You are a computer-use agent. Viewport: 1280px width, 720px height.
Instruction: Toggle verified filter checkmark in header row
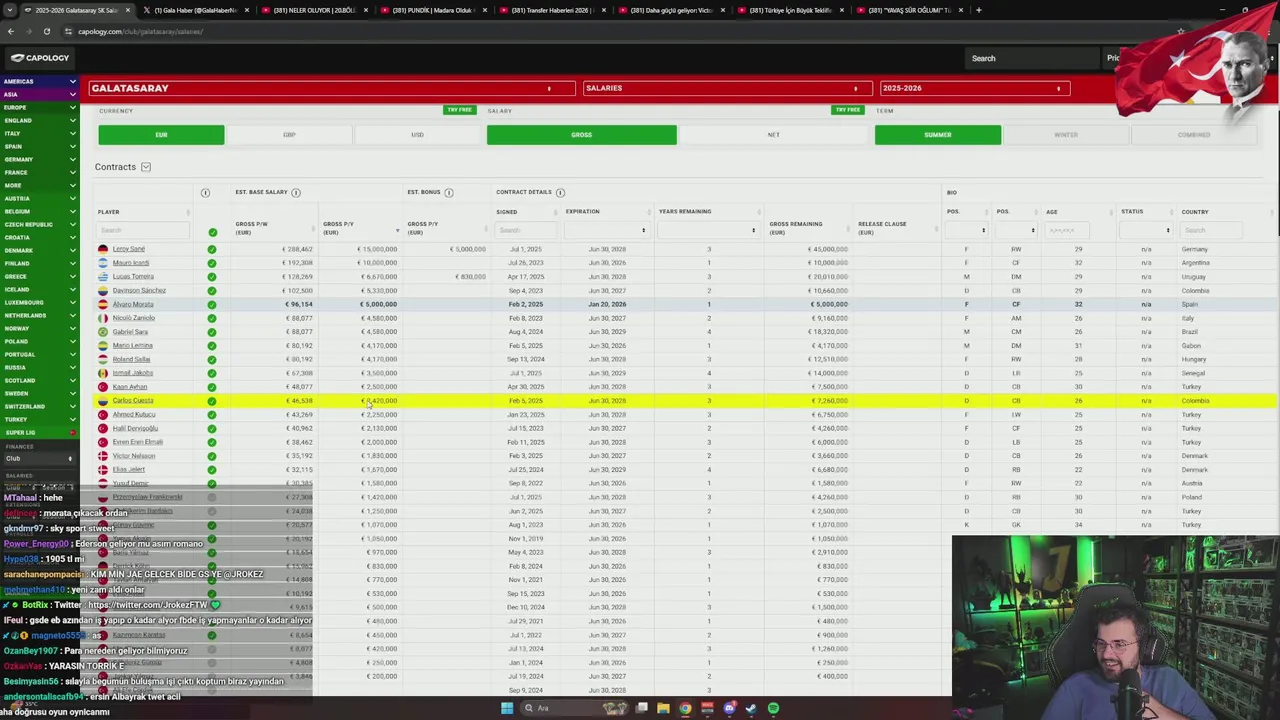(x=212, y=232)
